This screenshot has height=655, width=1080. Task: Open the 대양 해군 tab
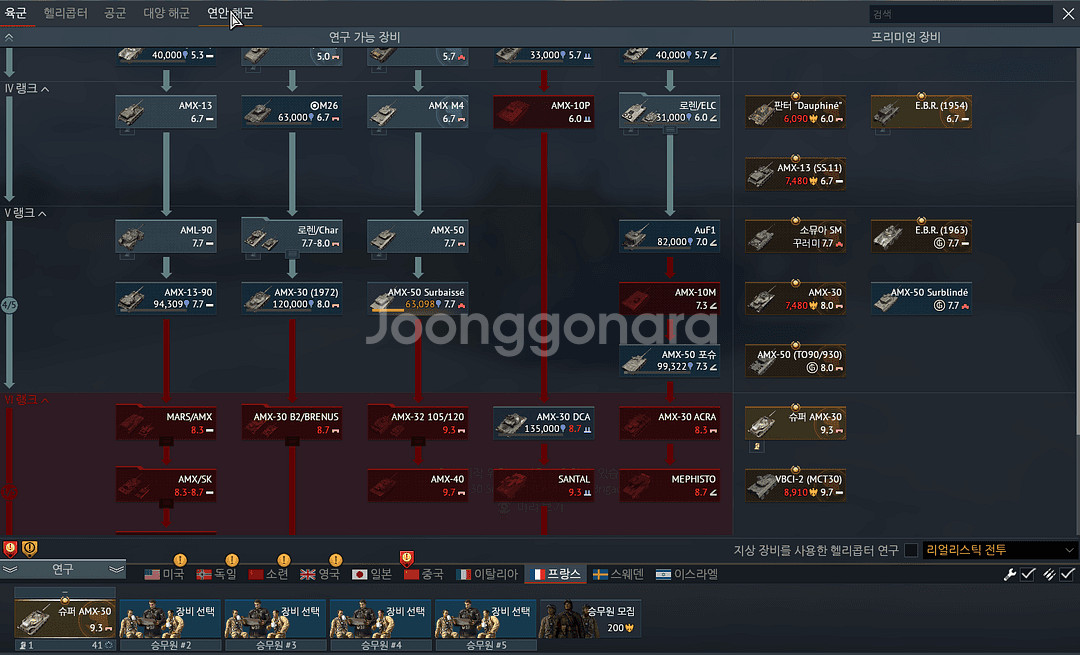pos(166,13)
